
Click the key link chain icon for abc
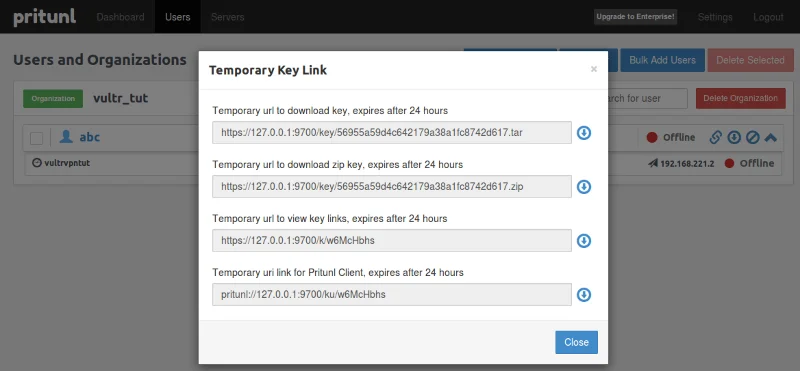(715, 137)
